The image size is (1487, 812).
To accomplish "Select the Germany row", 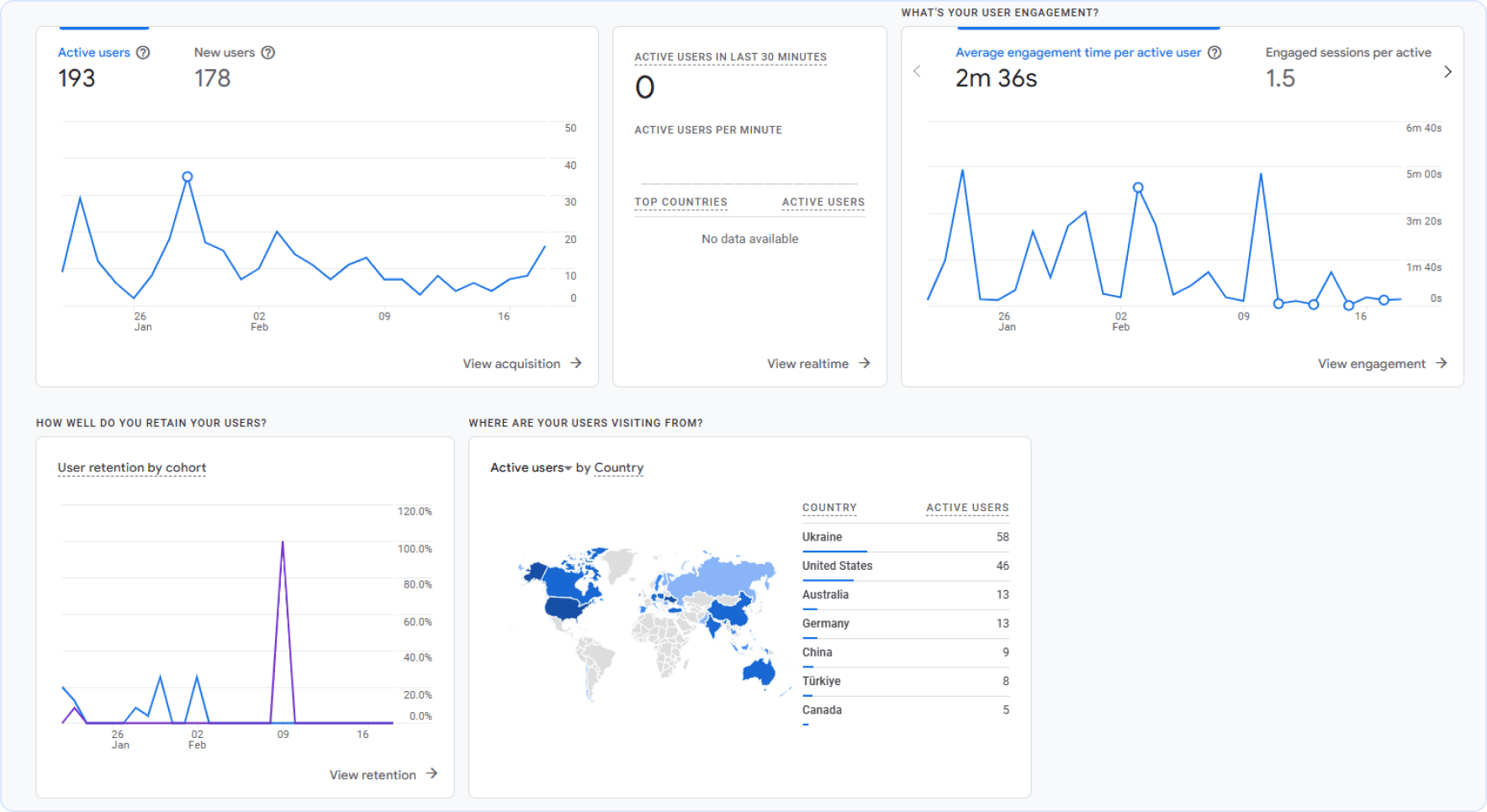I will pos(906,624).
